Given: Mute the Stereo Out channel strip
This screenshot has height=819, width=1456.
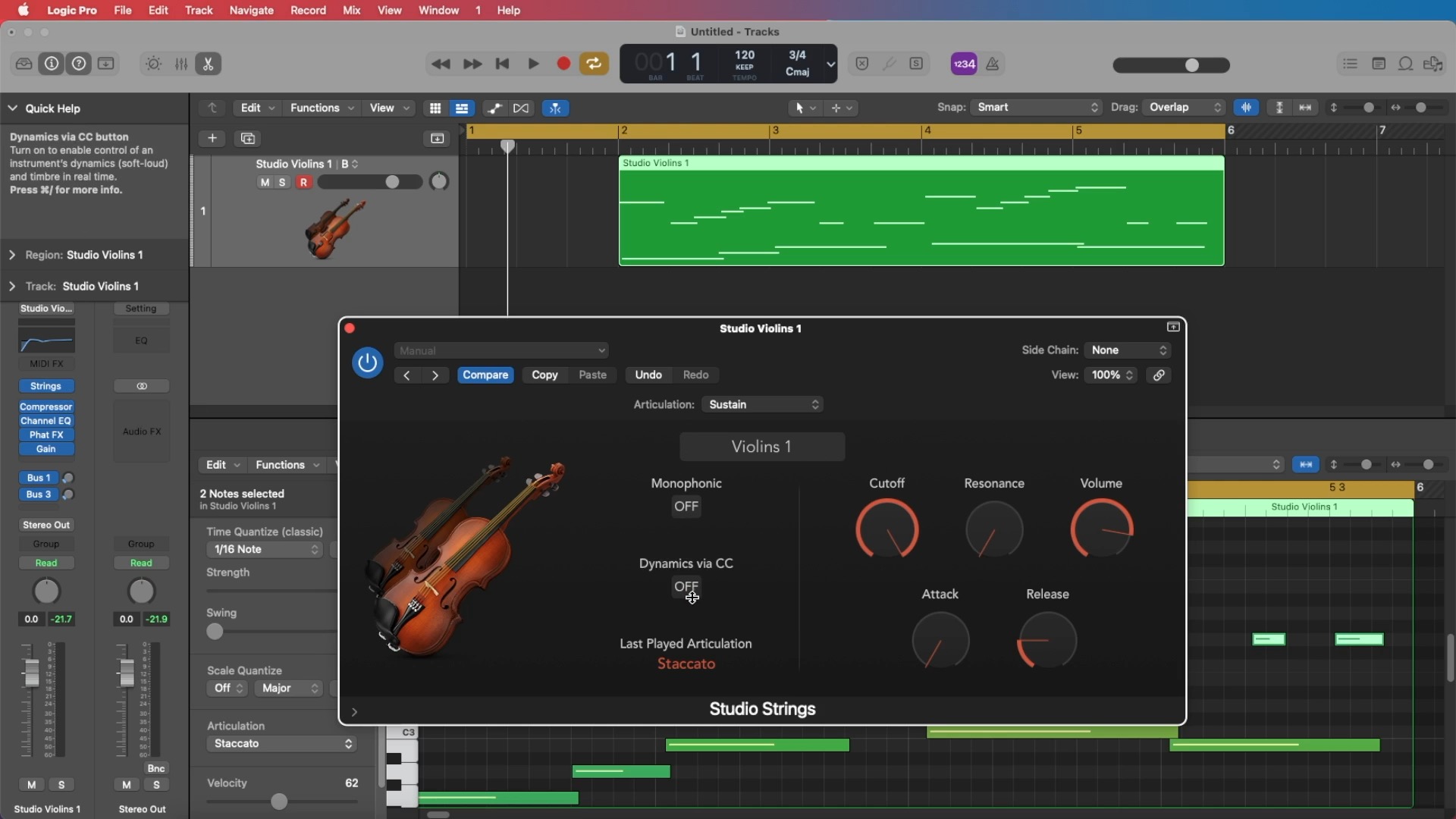Looking at the screenshot, I should (x=127, y=785).
